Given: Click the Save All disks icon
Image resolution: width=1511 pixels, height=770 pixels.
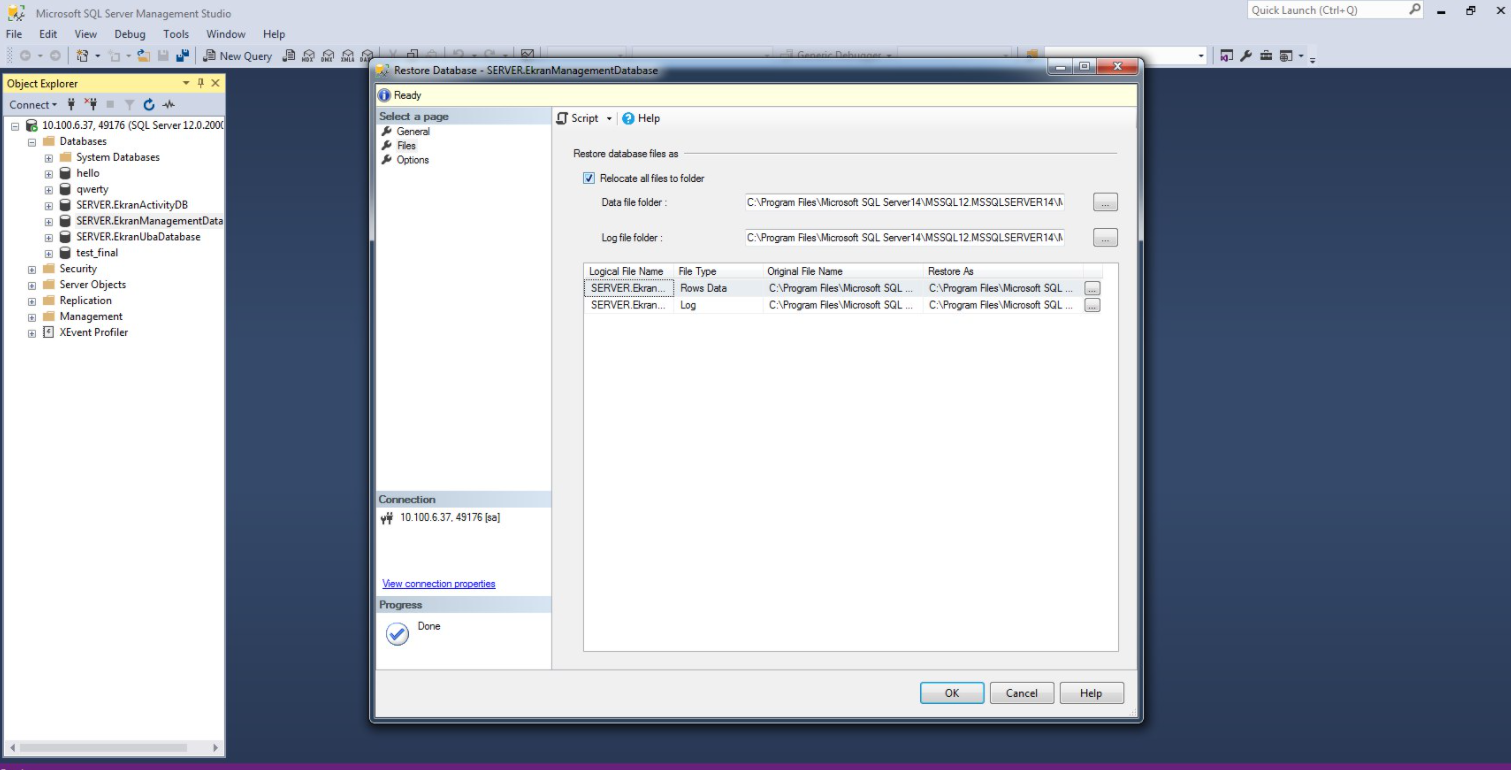Looking at the screenshot, I should [183, 56].
